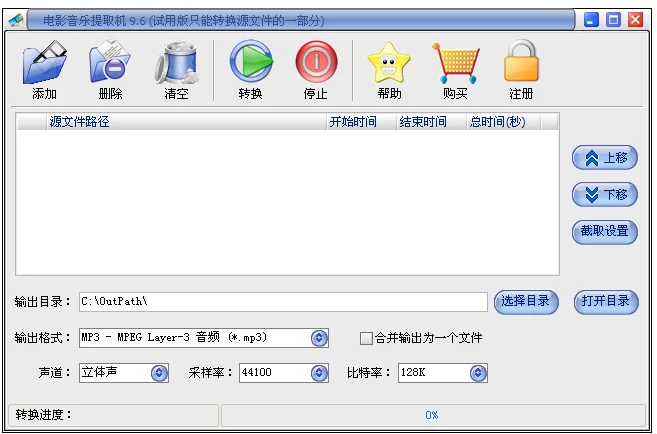Close the 电影音乐提取机 window
The height and width of the screenshot is (434, 657).
635,20
